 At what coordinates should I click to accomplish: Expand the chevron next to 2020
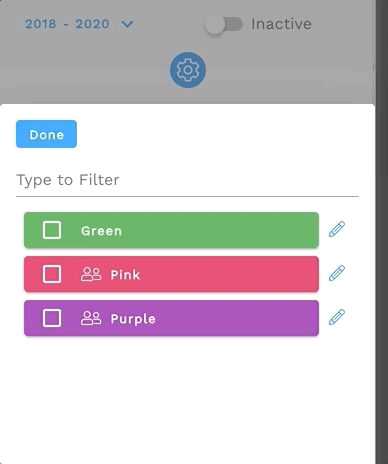pos(127,24)
